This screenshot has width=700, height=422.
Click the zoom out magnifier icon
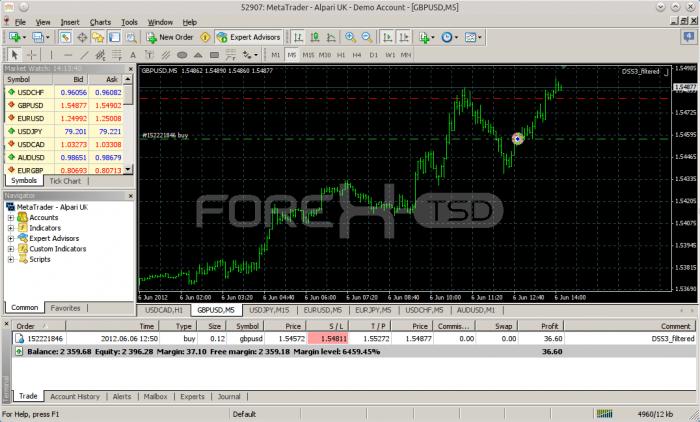(367, 38)
